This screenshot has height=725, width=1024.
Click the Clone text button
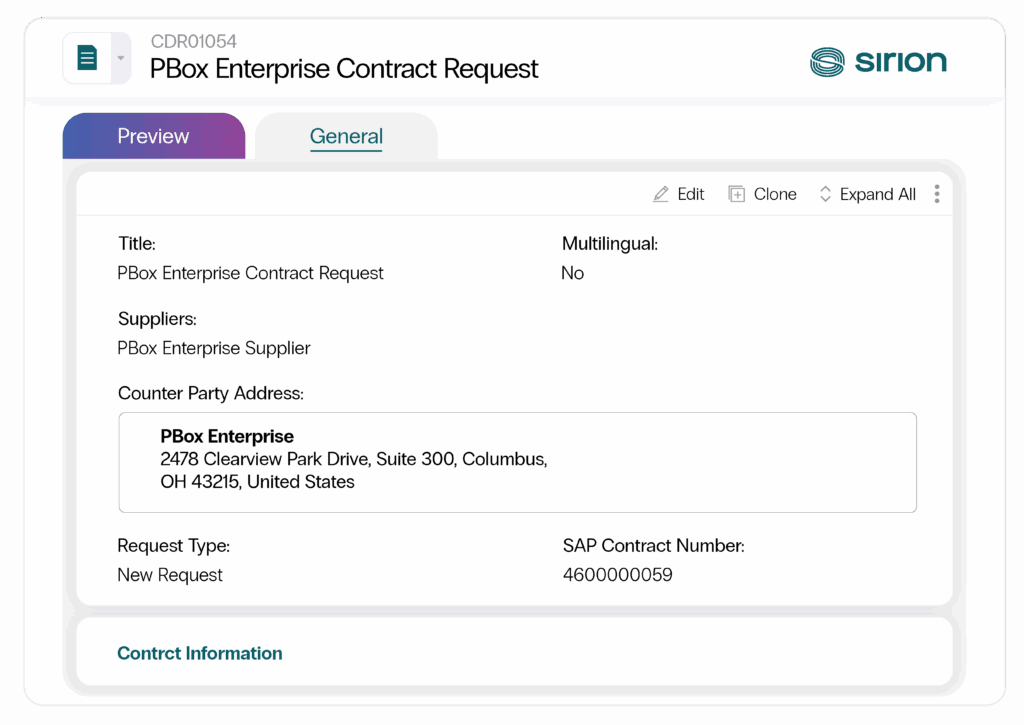tap(775, 194)
